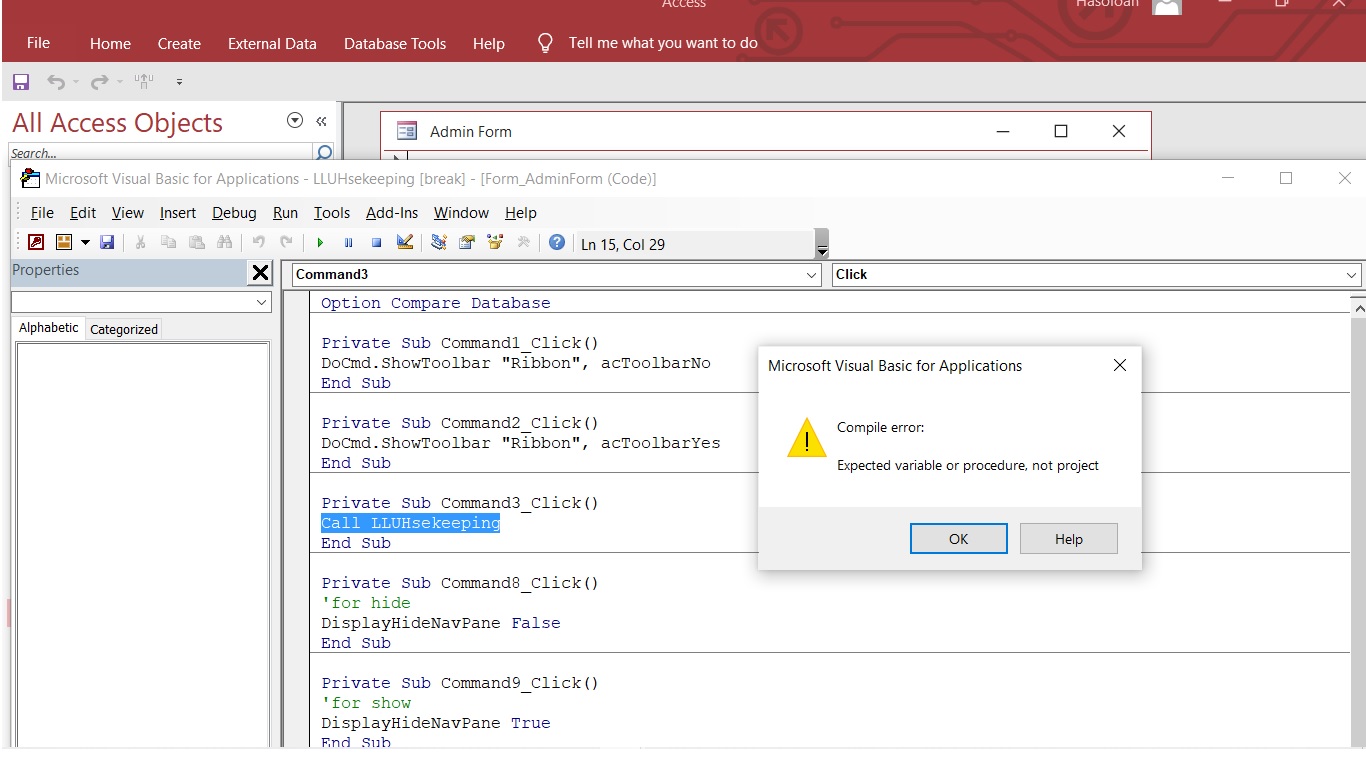Click the Admin Form window icon

pyautogui.click(x=407, y=131)
